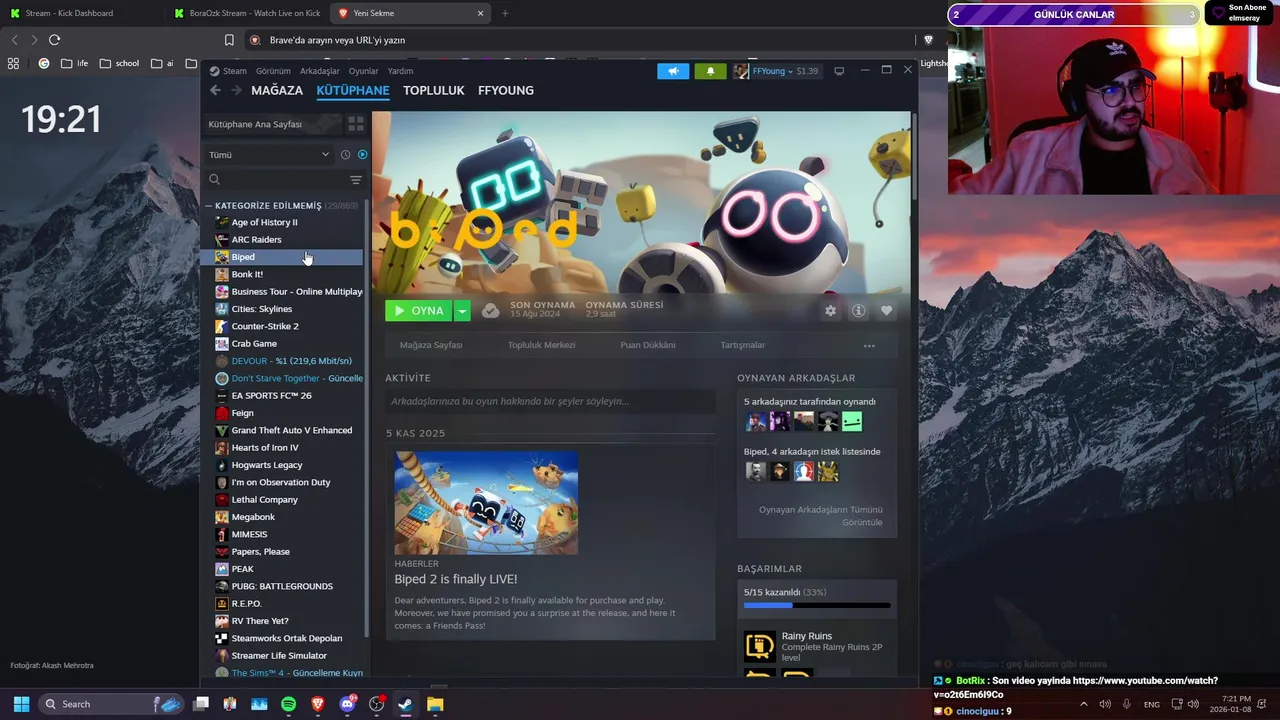Screen dimensions: 1280x720
Task: Open Görünüm menu
Action: [273, 71]
